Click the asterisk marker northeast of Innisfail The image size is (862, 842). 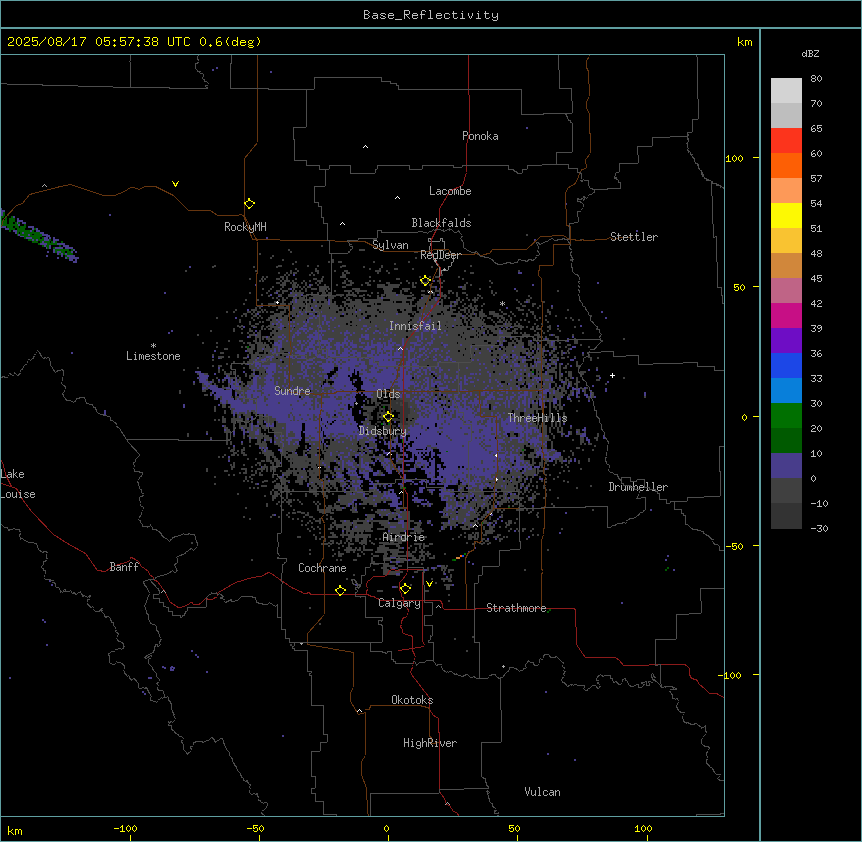pos(502,304)
